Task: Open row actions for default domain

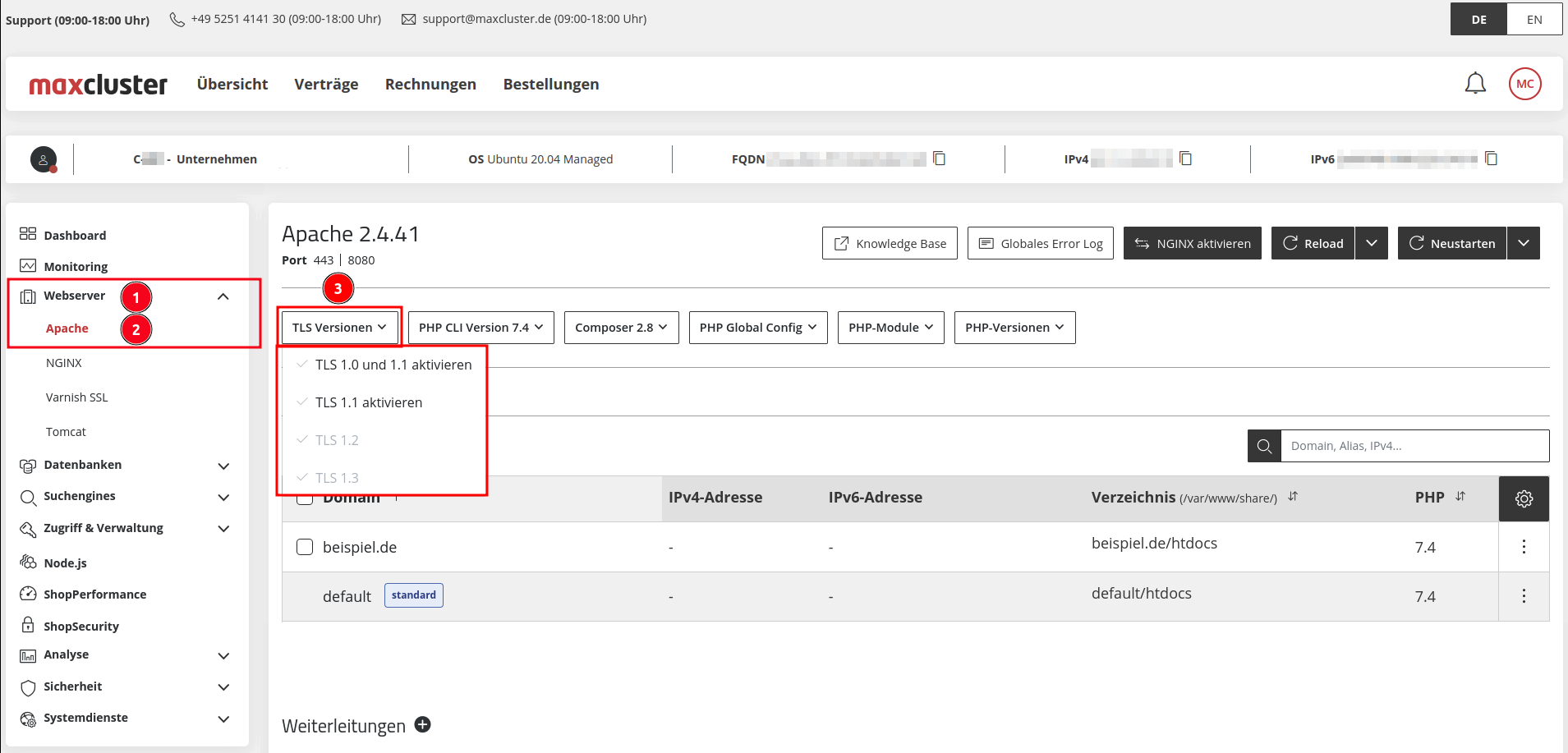Action: pos(1524,596)
